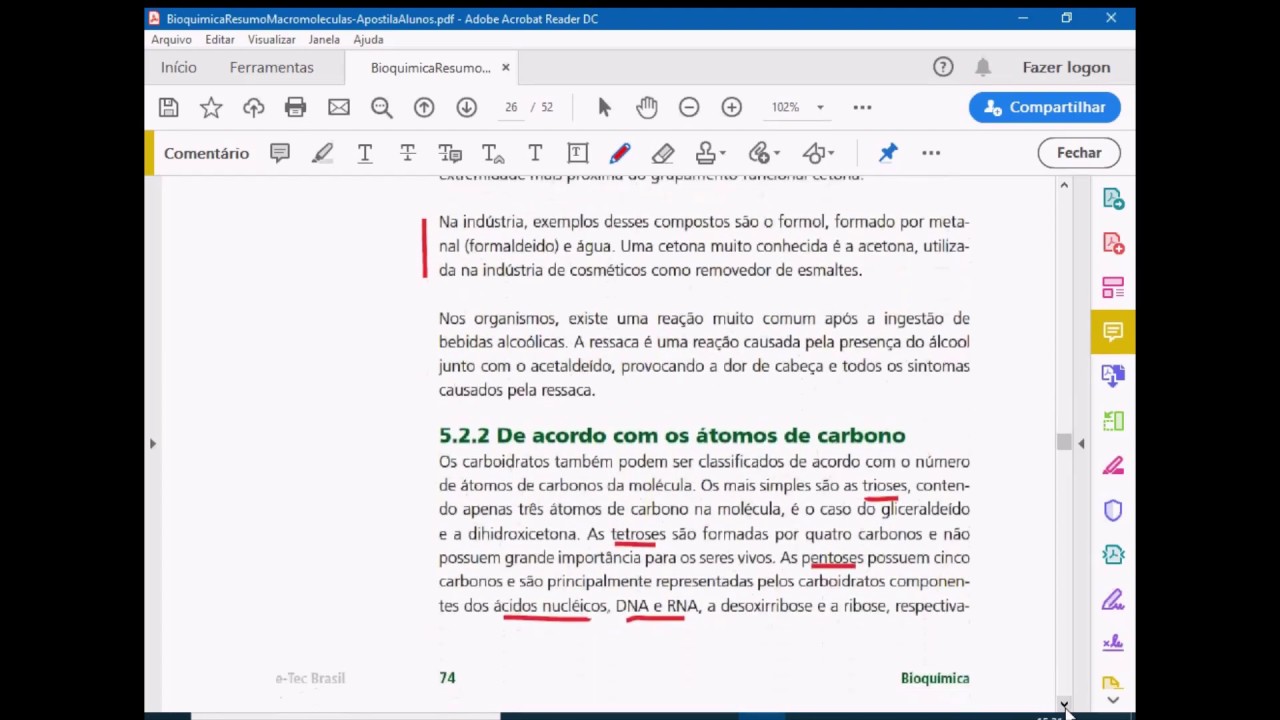
Task: Select the eraser tool
Action: tap(663, 153)
